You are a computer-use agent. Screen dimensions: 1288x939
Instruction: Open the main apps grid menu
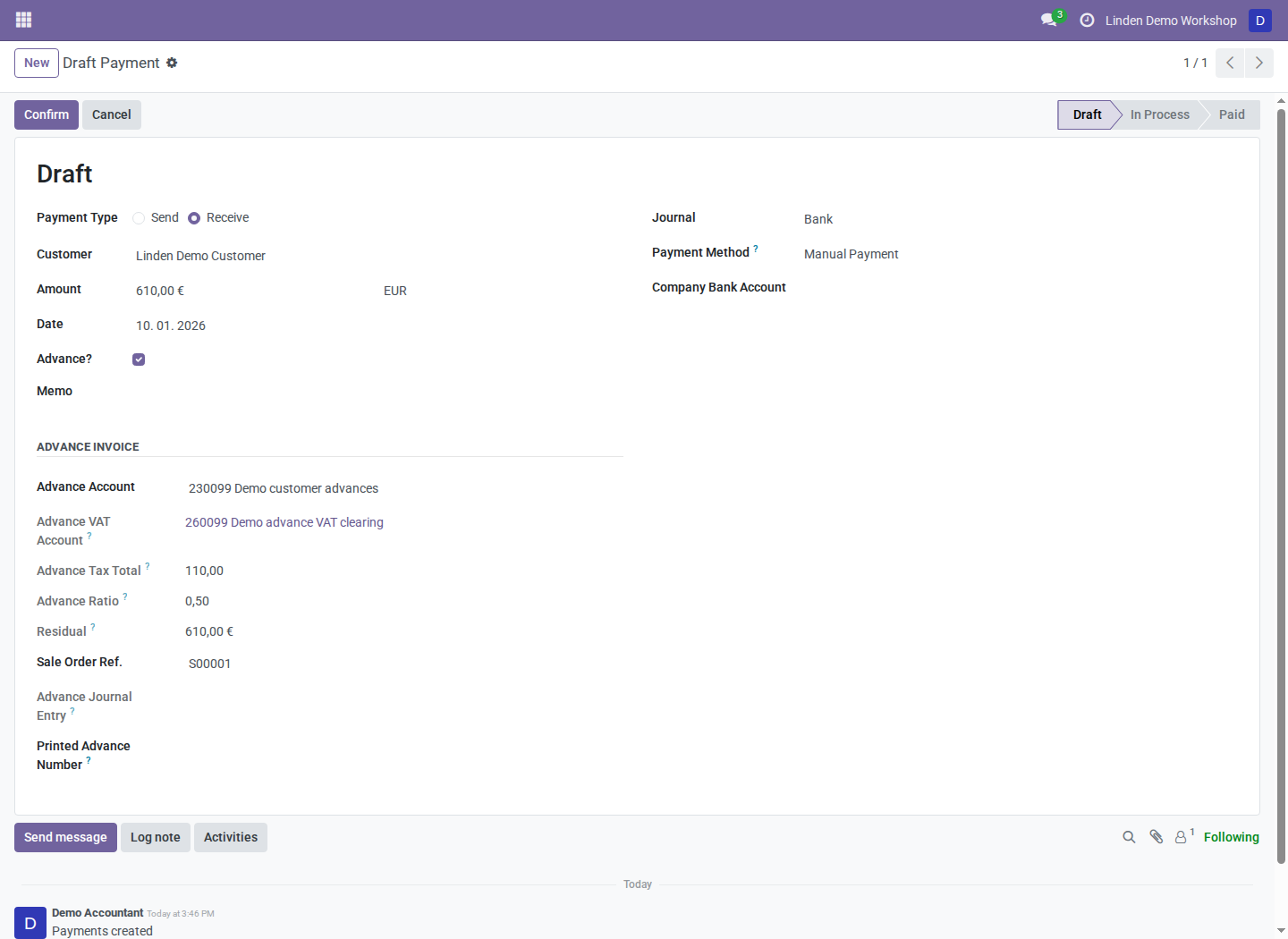coord(24,20)
